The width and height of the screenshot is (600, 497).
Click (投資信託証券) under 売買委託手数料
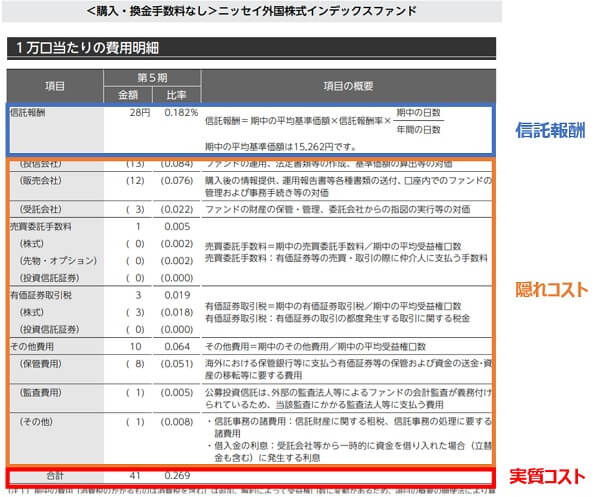tap(49, 278)
